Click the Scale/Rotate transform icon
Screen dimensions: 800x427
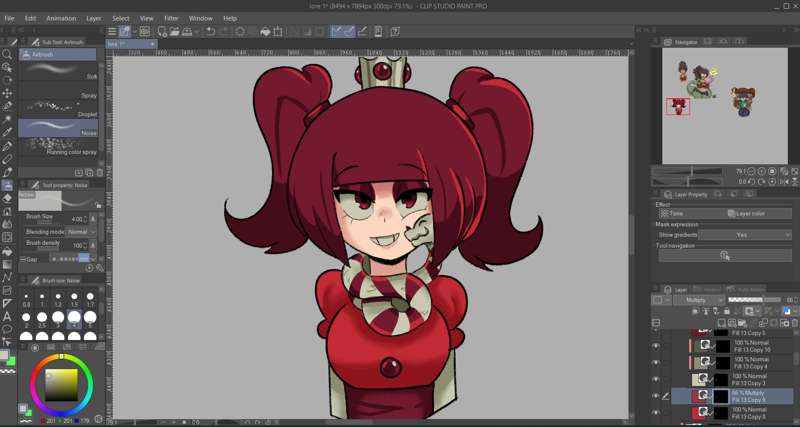click(x=278, y=32)
